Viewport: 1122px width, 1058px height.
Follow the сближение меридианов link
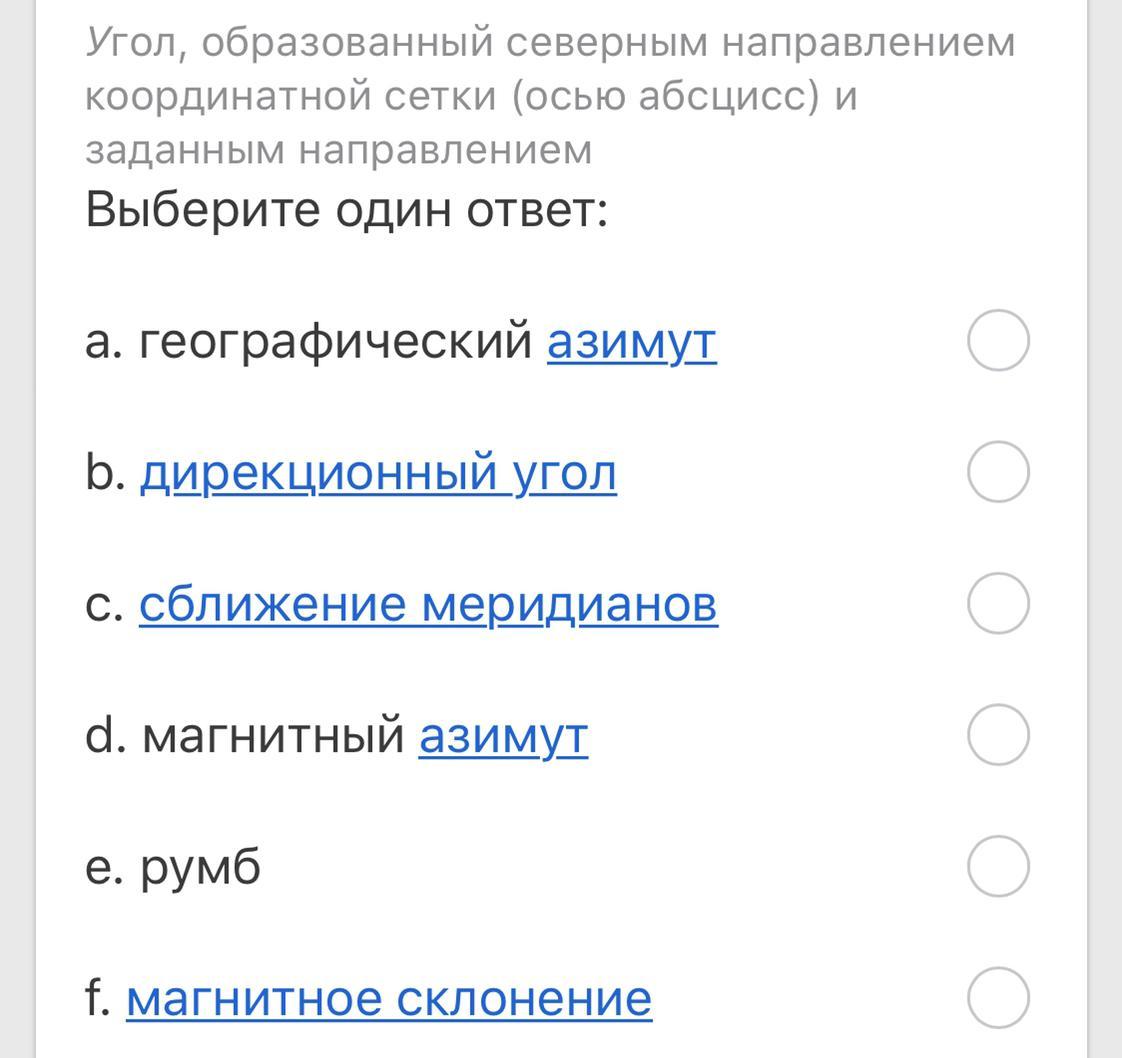(428, 604)
